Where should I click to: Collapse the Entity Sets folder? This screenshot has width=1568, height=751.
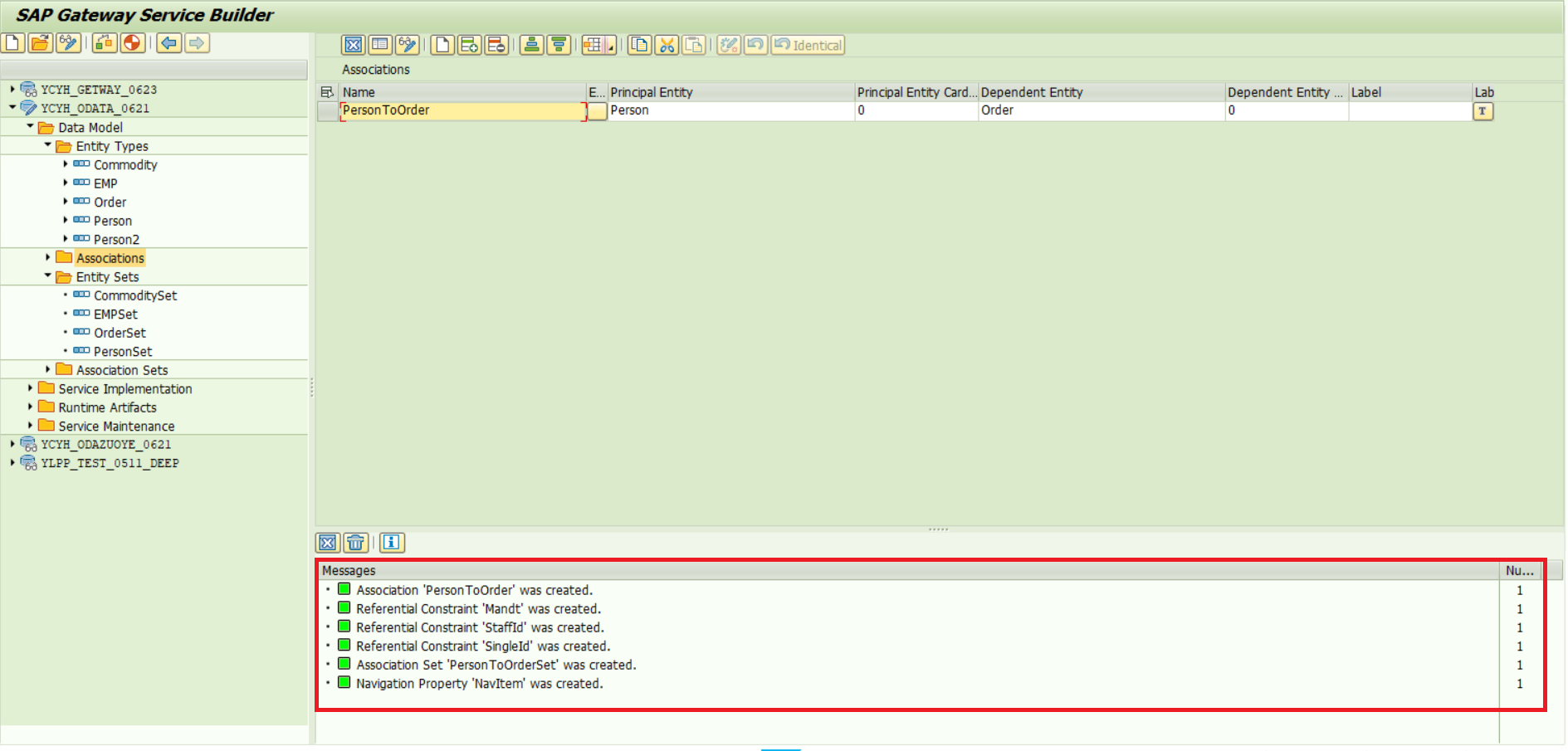tap(47, 276)
